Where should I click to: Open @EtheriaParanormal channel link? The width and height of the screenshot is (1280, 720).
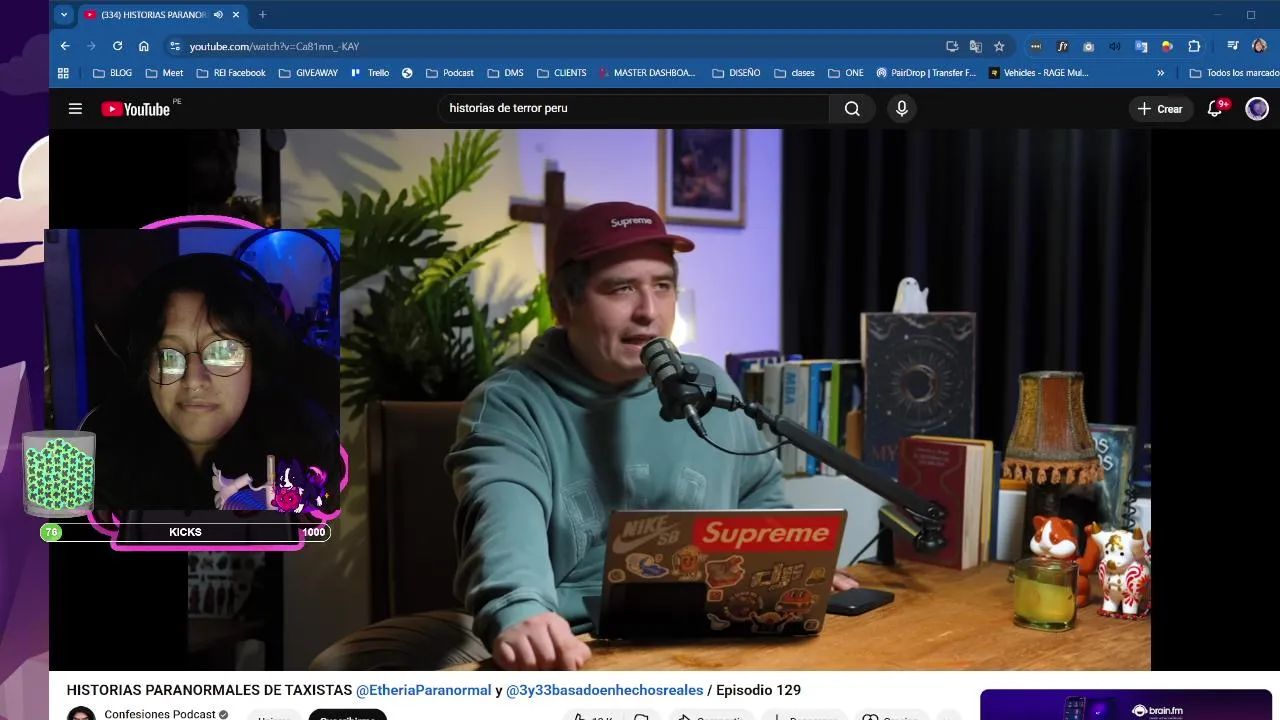pos(424,690)
